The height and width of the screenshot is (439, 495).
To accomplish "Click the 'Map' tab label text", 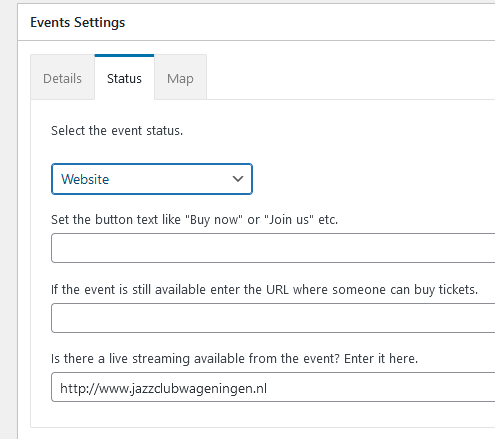I will click(x=180, y=79).
